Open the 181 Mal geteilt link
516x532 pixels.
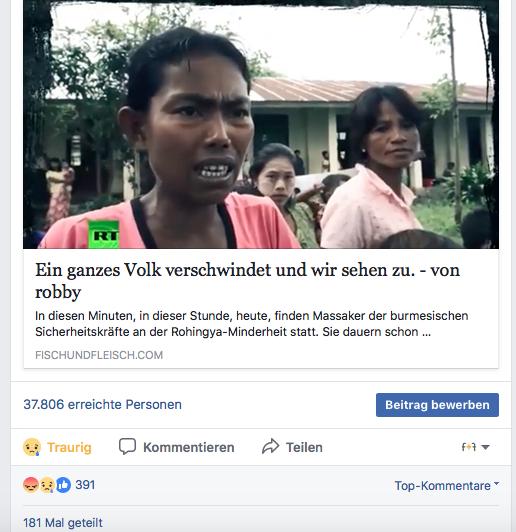point(63,523)
